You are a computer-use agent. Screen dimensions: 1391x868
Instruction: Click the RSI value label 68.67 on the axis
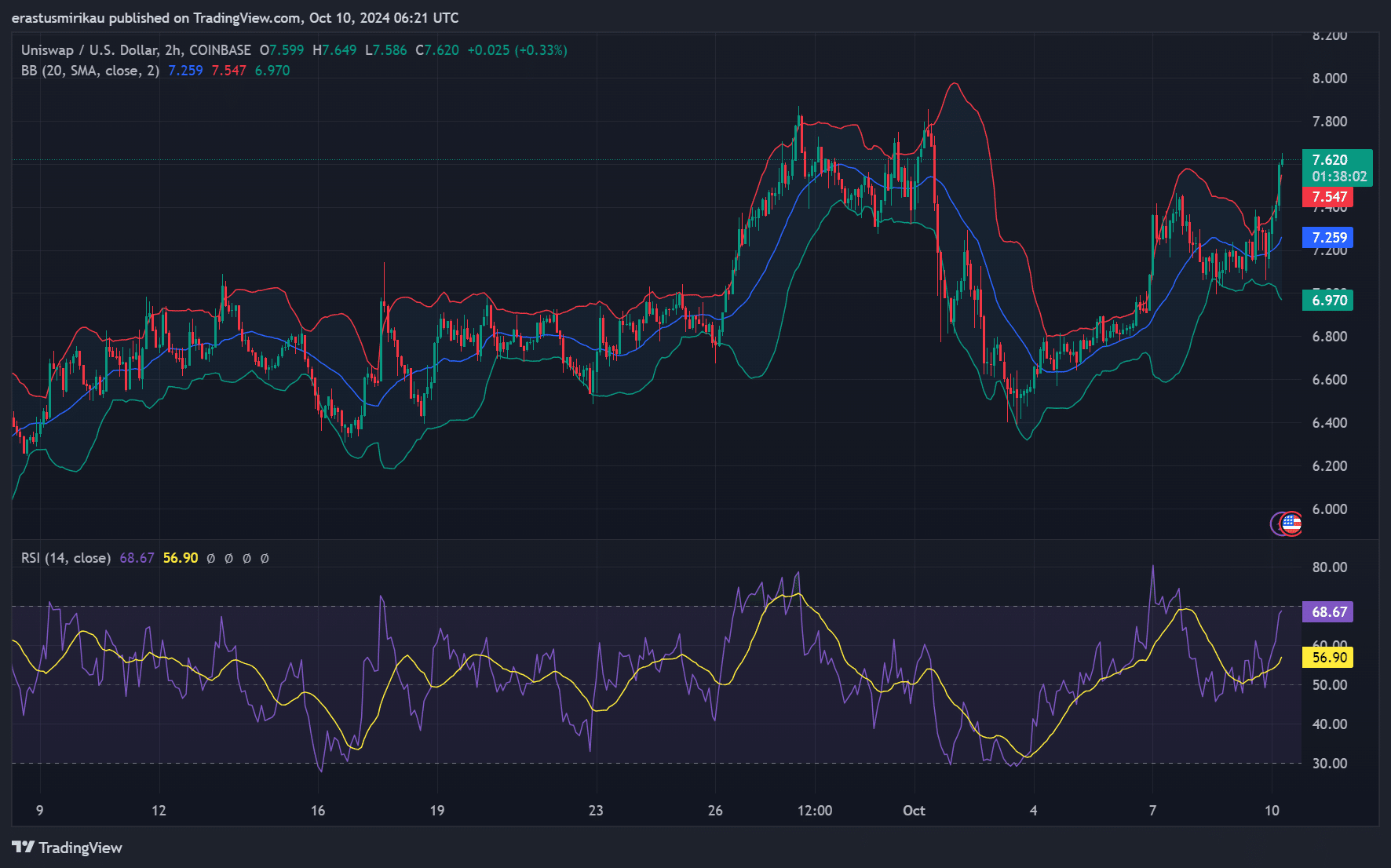[x=1328, y=612]
